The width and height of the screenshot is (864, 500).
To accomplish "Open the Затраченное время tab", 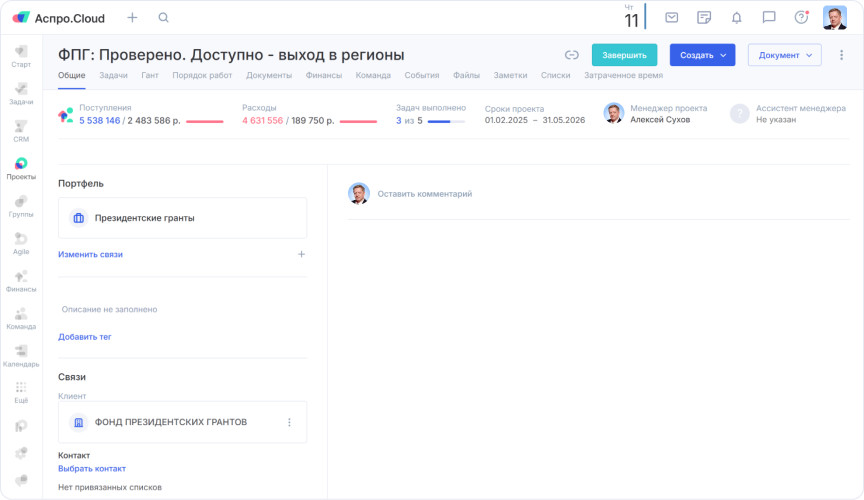I will pos(623,76).
